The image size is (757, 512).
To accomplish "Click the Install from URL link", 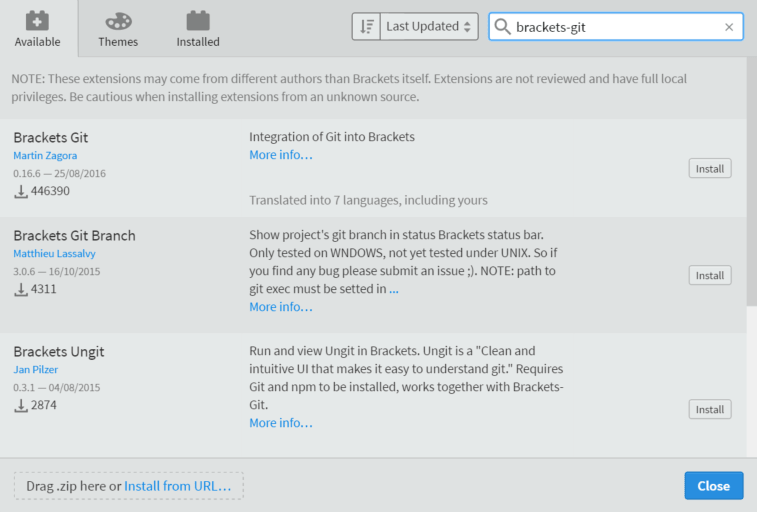I will click(178, 486).
